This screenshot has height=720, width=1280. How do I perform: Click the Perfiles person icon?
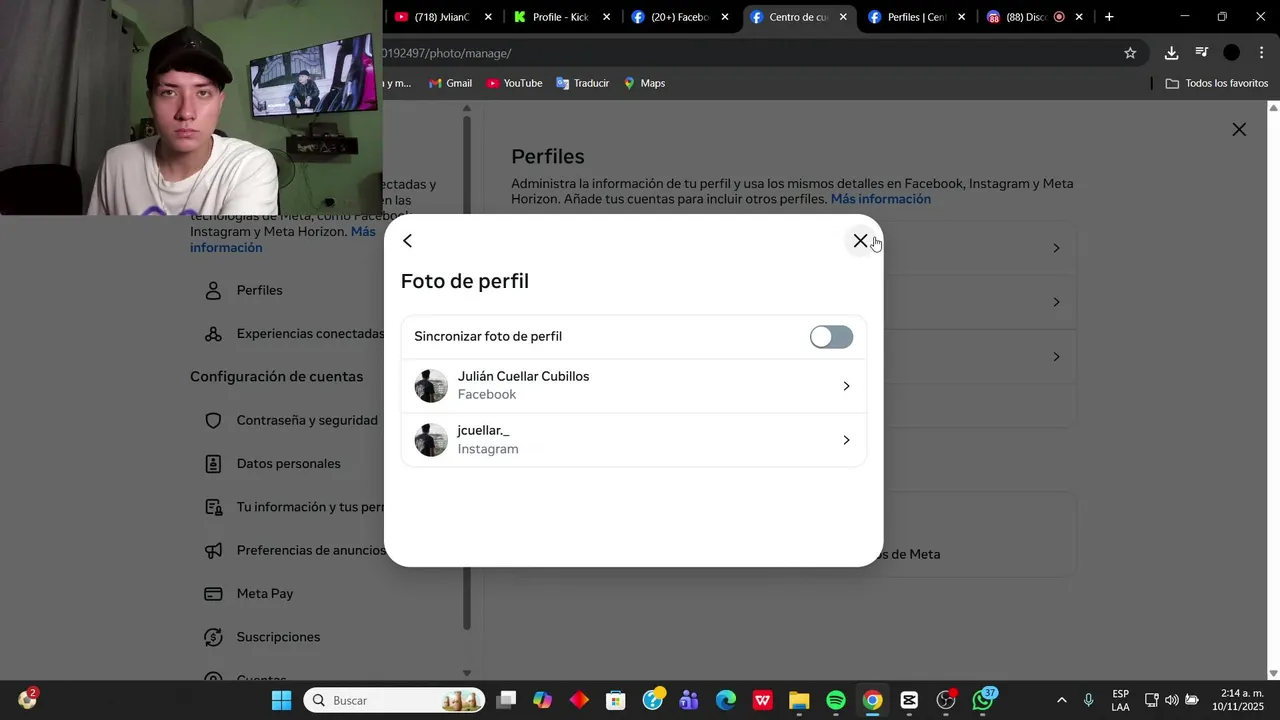213,290
